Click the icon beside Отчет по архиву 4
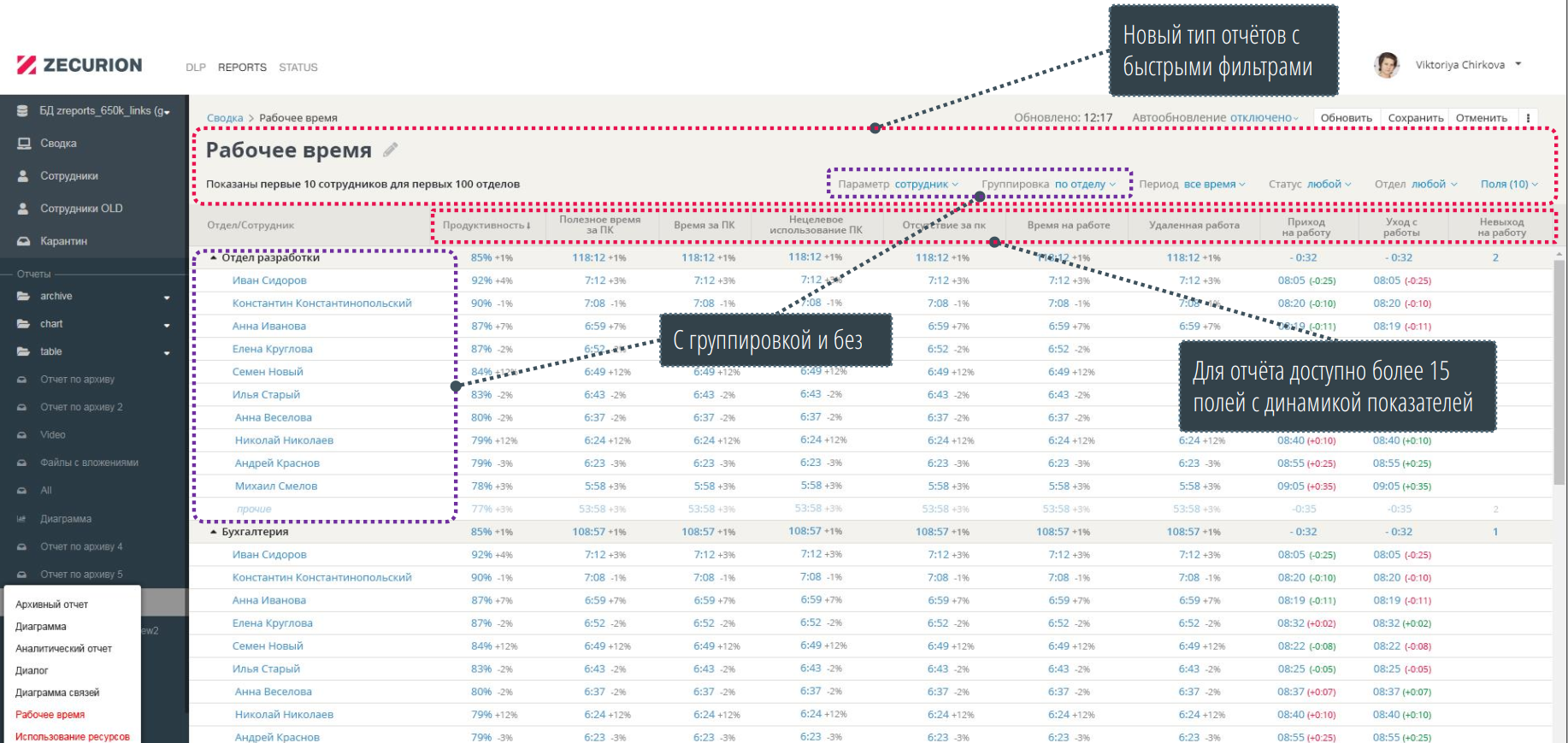 (x=22, y=546)
